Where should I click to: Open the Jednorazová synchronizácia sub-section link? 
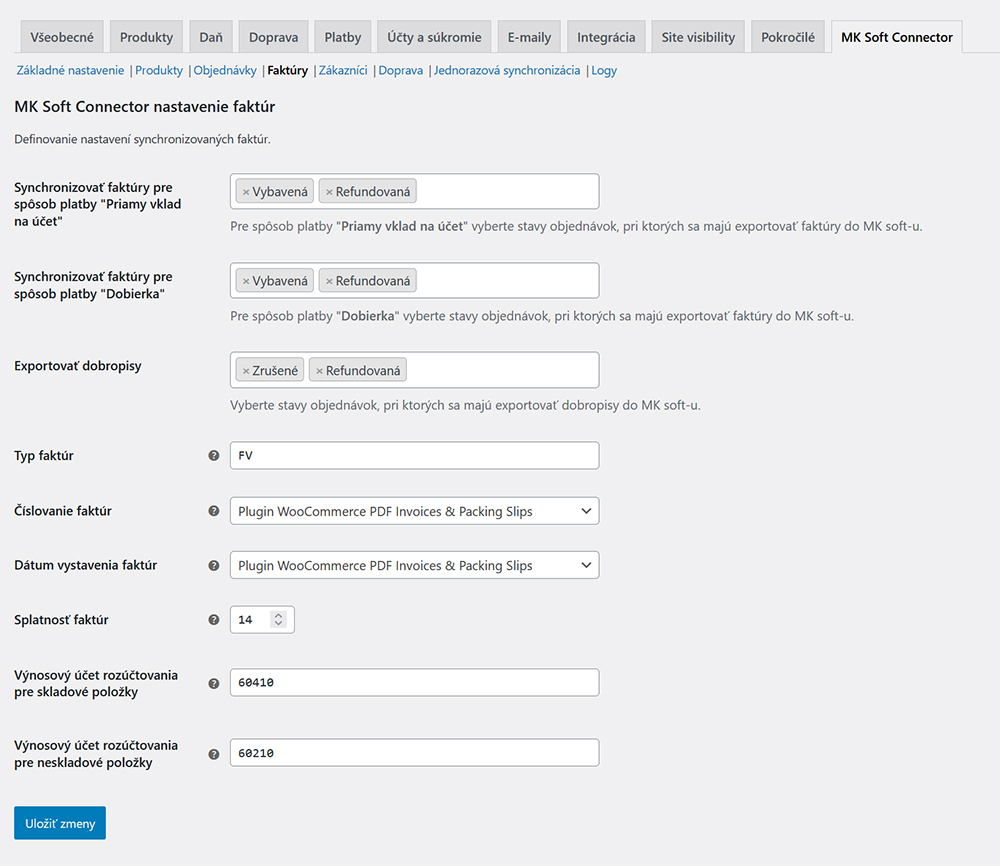click(507, 71)
